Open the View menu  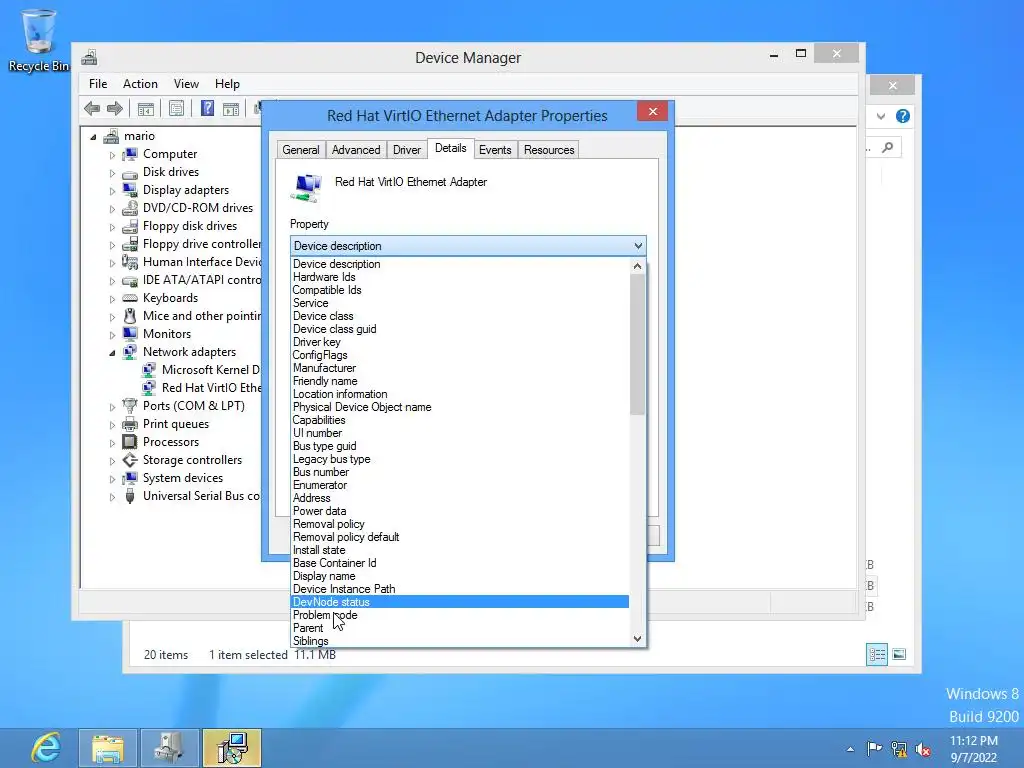tap(186, 84)
